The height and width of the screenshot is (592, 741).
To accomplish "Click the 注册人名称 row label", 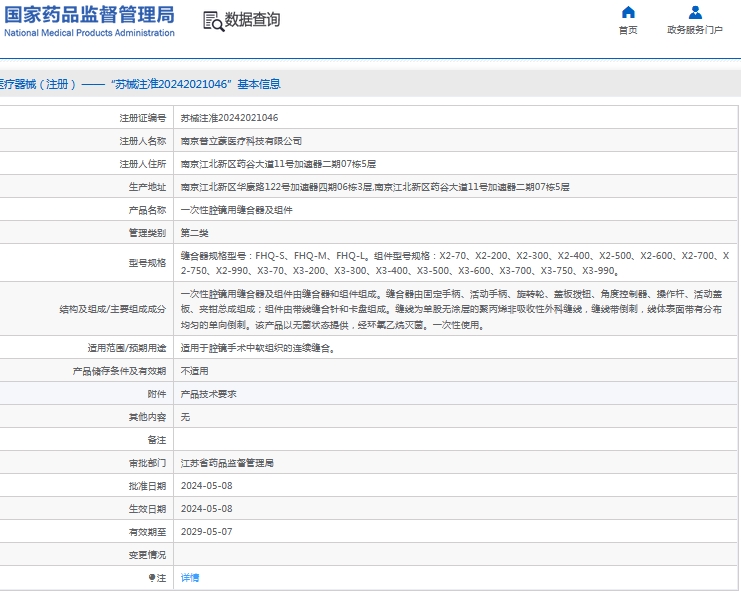I will pos(143,141).
